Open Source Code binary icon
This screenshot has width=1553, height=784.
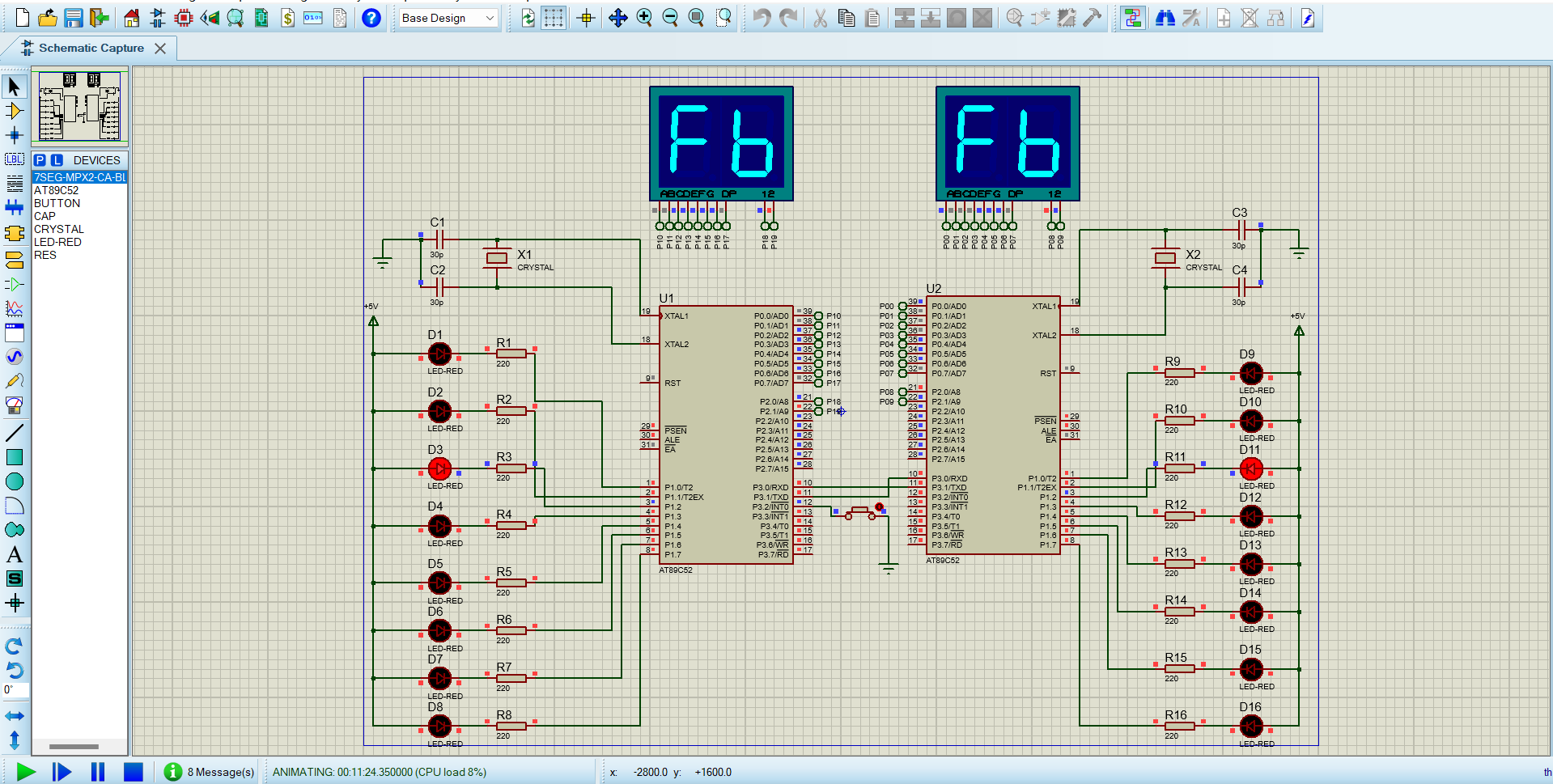313,18
